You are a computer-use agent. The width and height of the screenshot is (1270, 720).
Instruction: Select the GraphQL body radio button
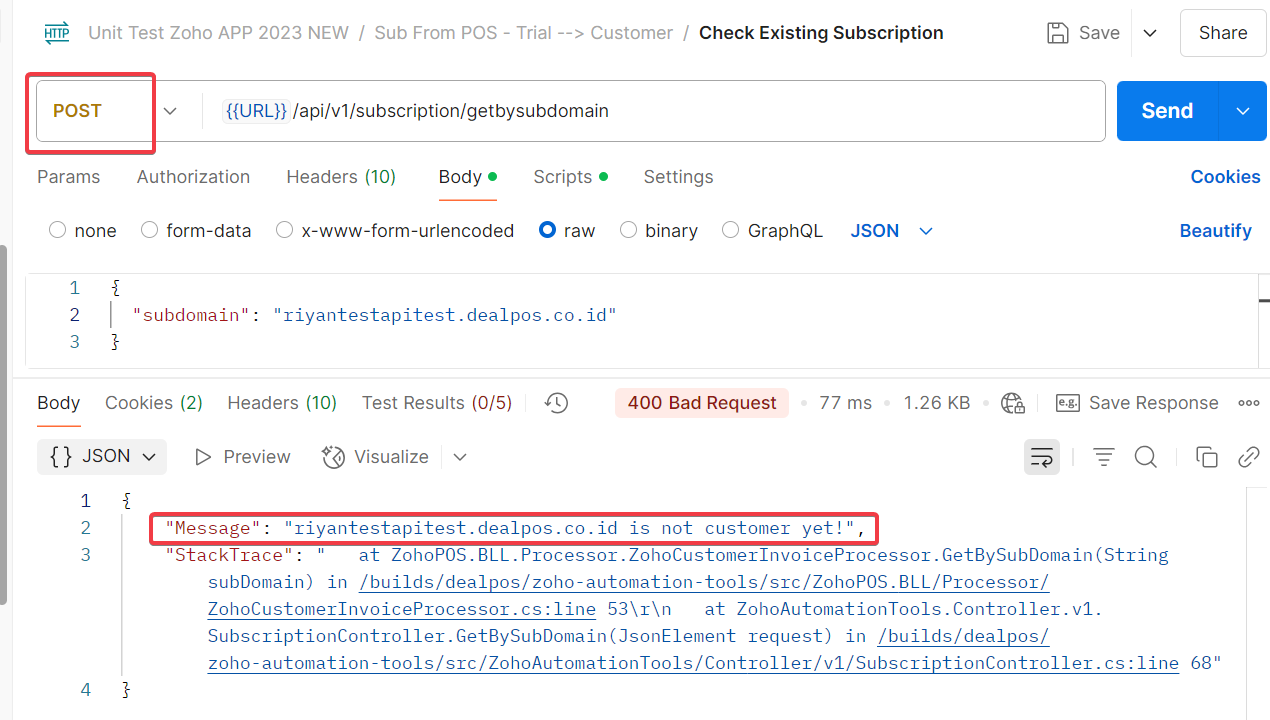731,230
